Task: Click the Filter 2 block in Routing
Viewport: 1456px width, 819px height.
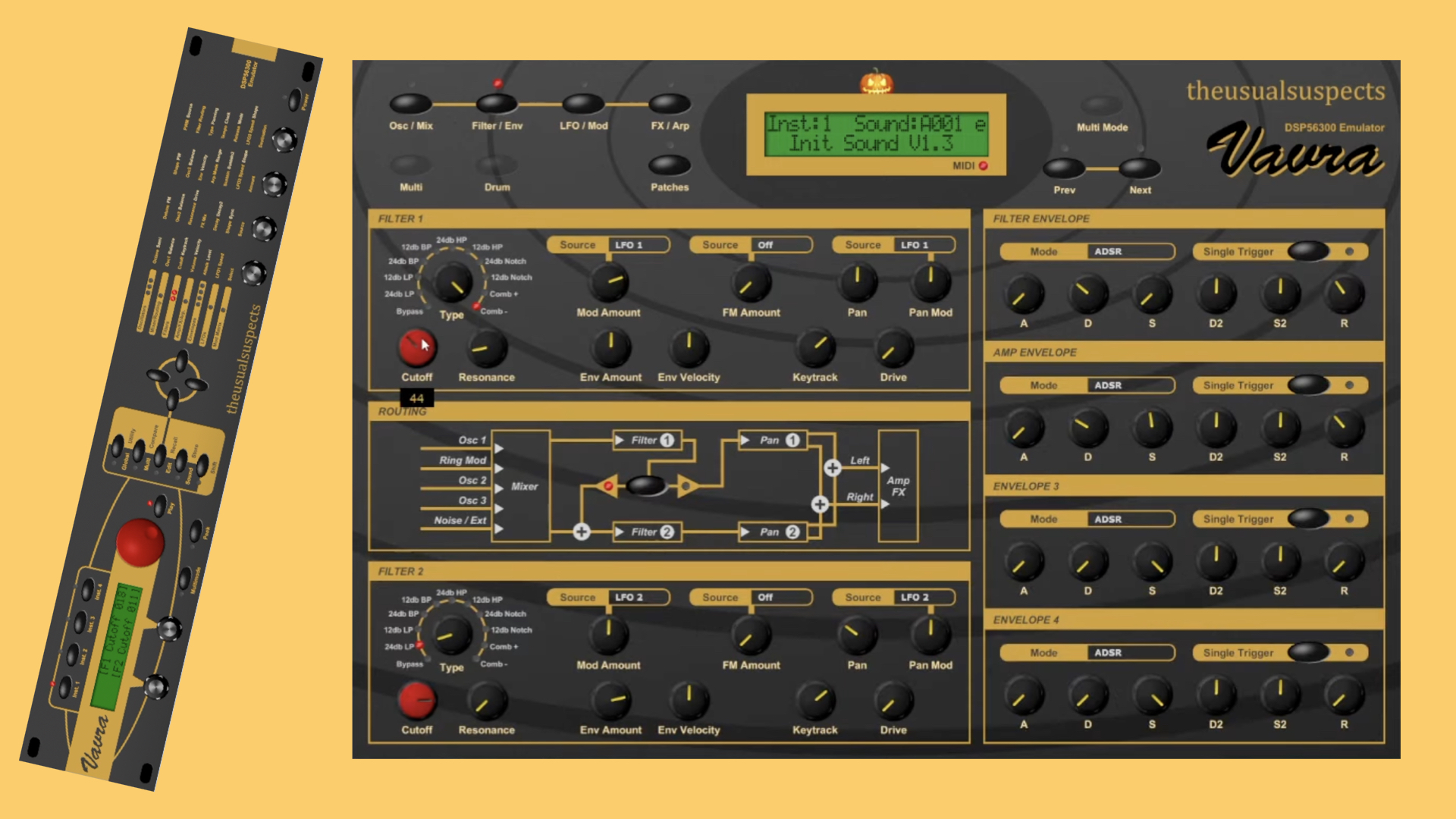Action: tap(647, 532)
